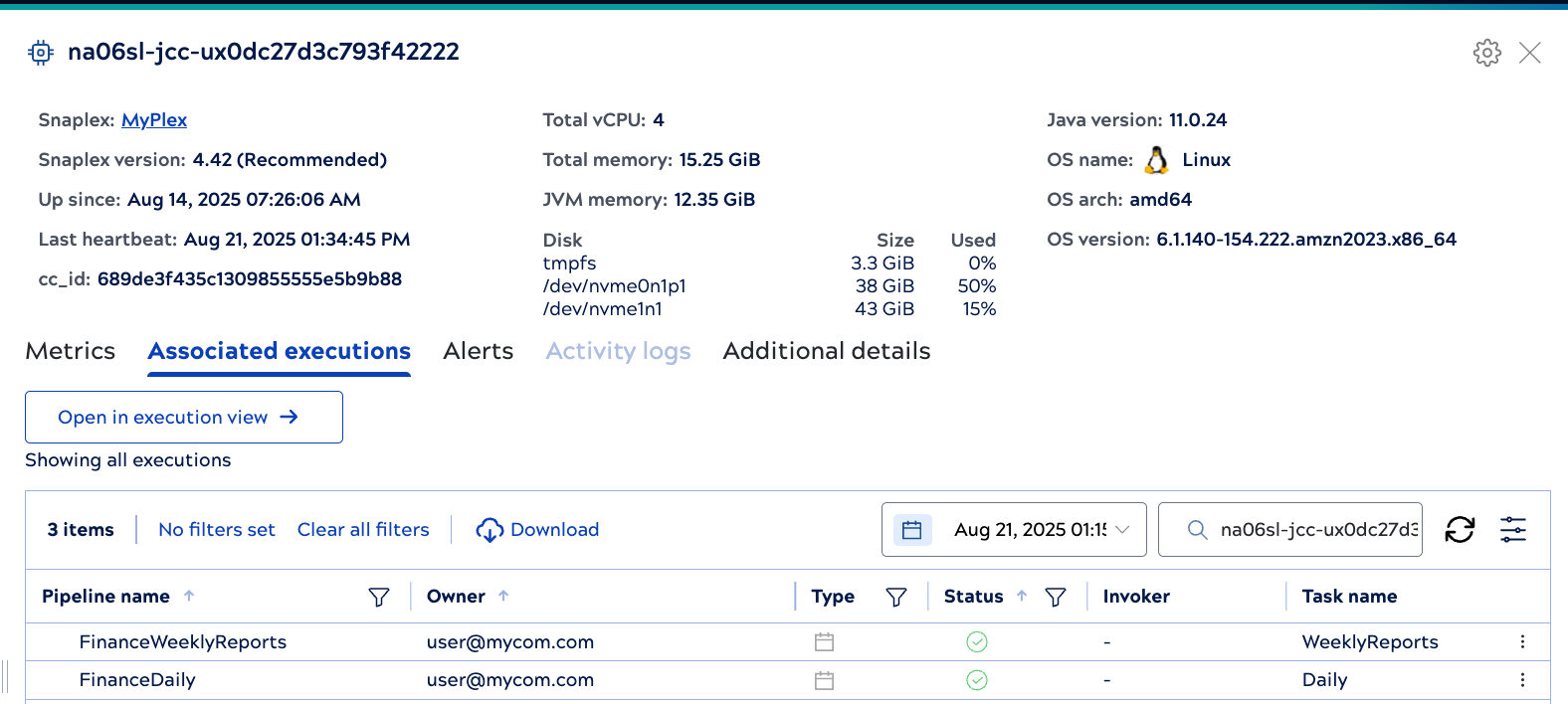Open table column settings sliders icon

(1513, 530)
